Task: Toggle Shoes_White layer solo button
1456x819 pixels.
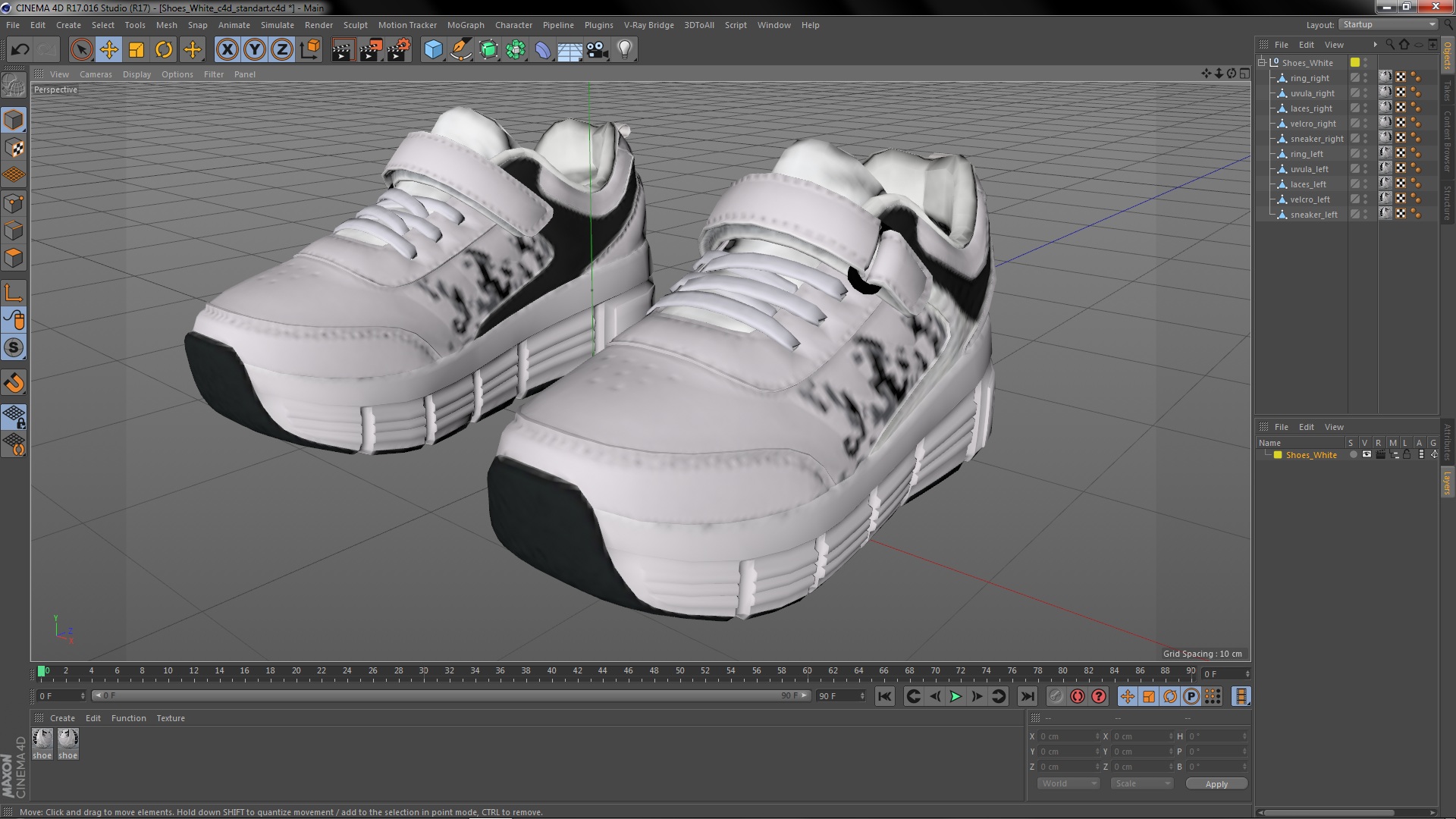Action: tap(1353, 455)
